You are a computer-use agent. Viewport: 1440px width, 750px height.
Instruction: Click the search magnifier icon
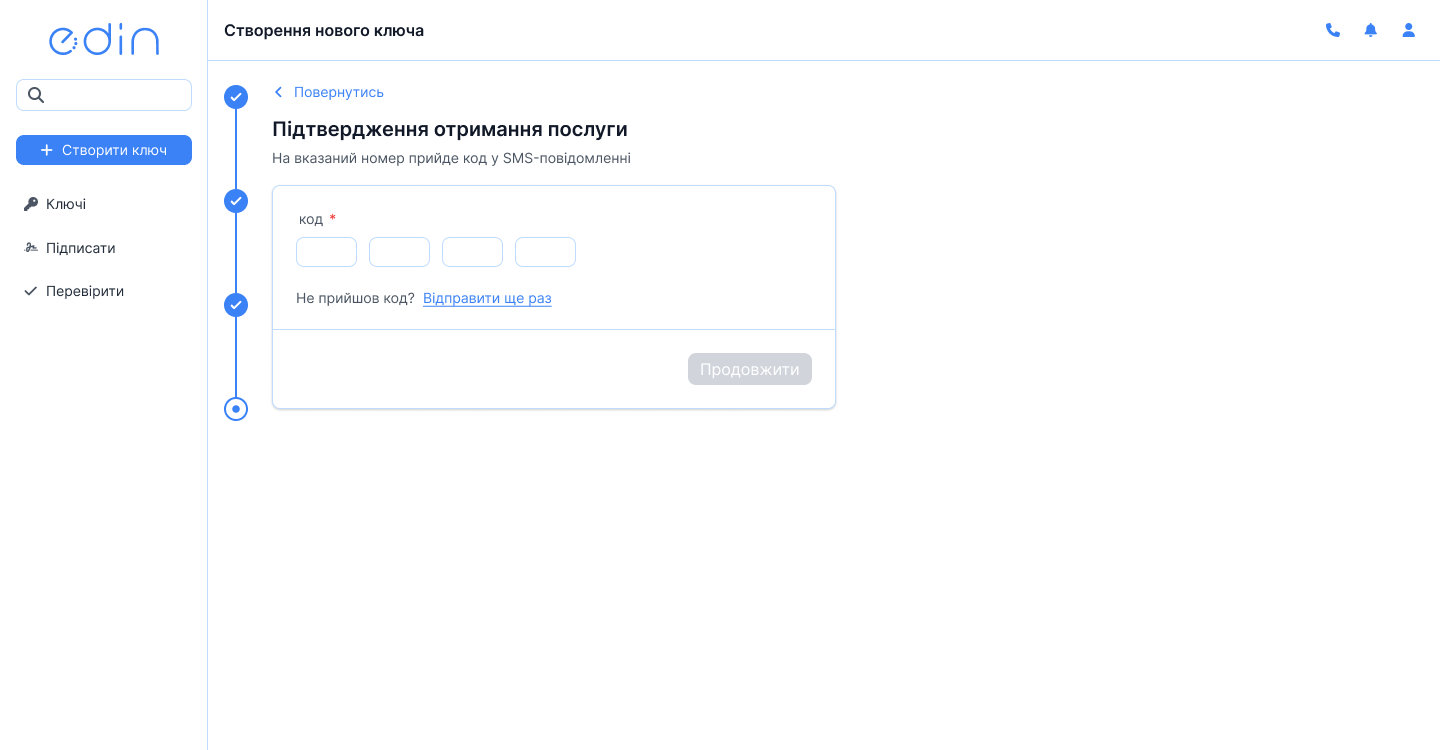36,95
